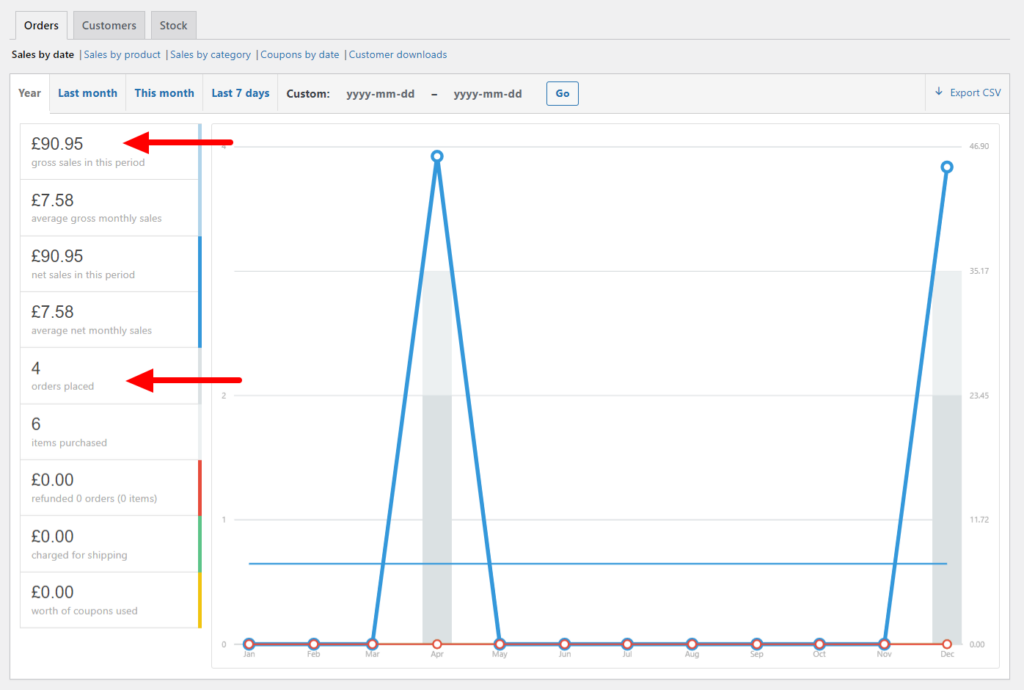The image size is (1024, 690).
Task: Click the Export CSV download icon
Action: point(939,92)
